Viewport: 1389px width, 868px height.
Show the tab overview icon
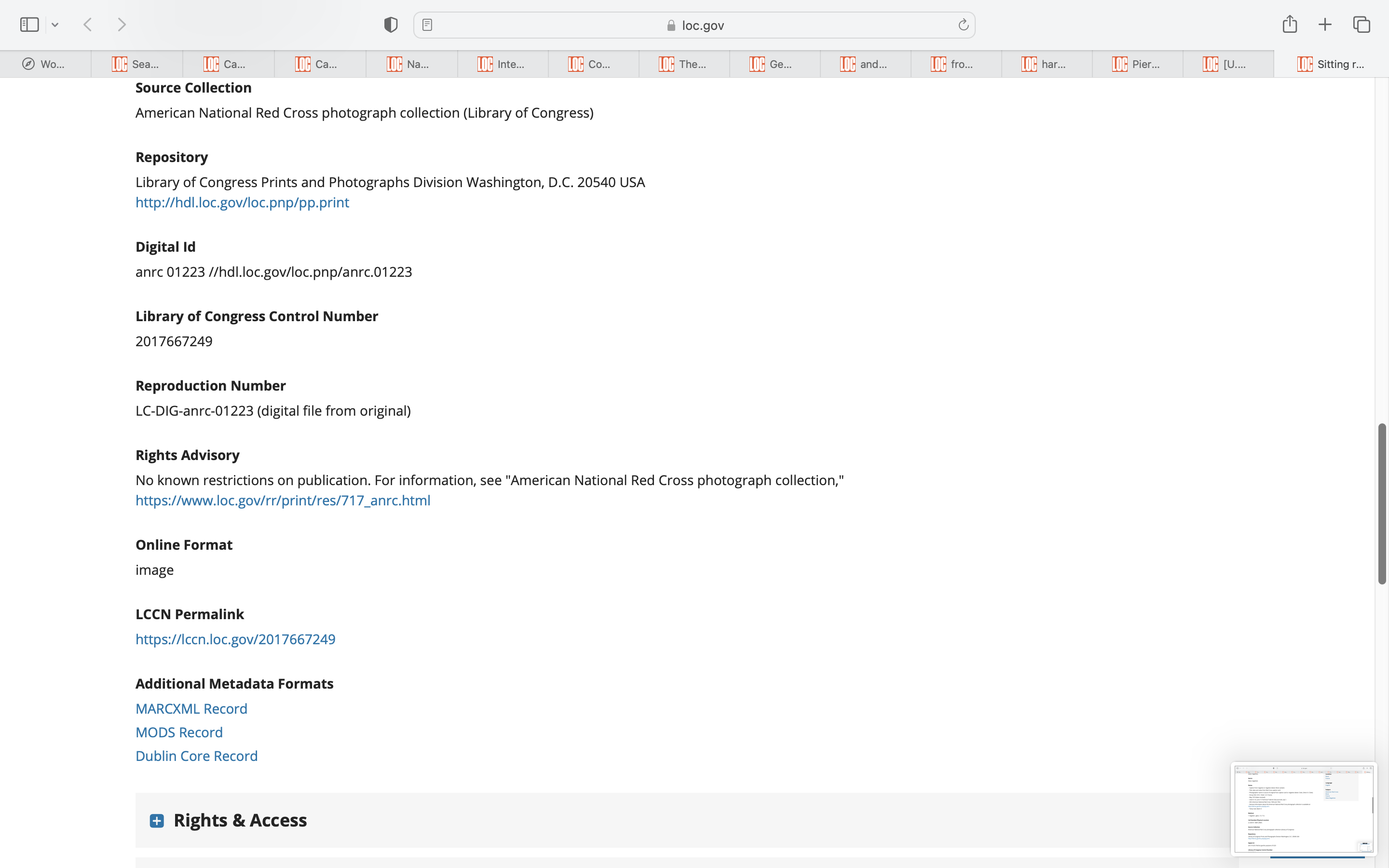pos(1362,25)
